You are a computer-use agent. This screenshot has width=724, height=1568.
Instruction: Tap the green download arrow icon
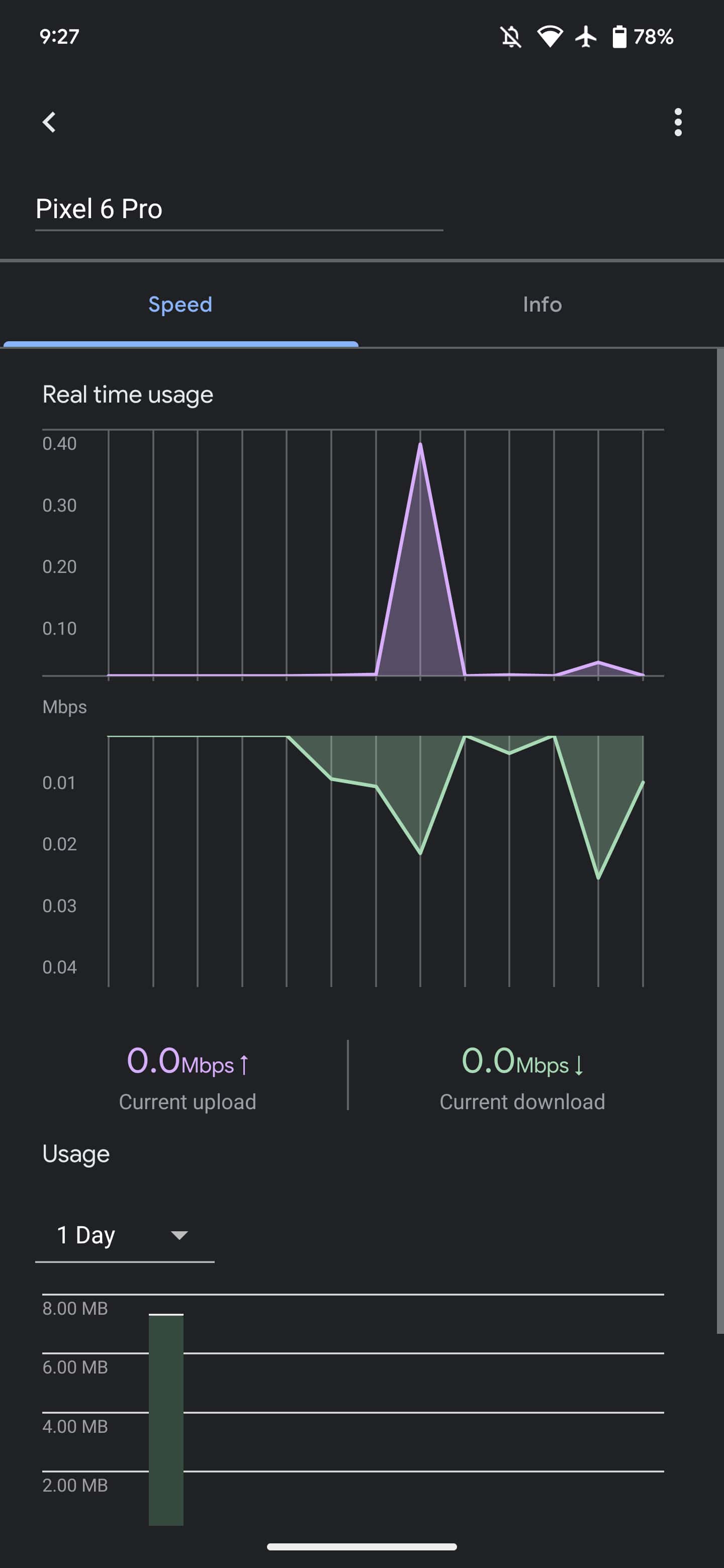(579, 1064)
